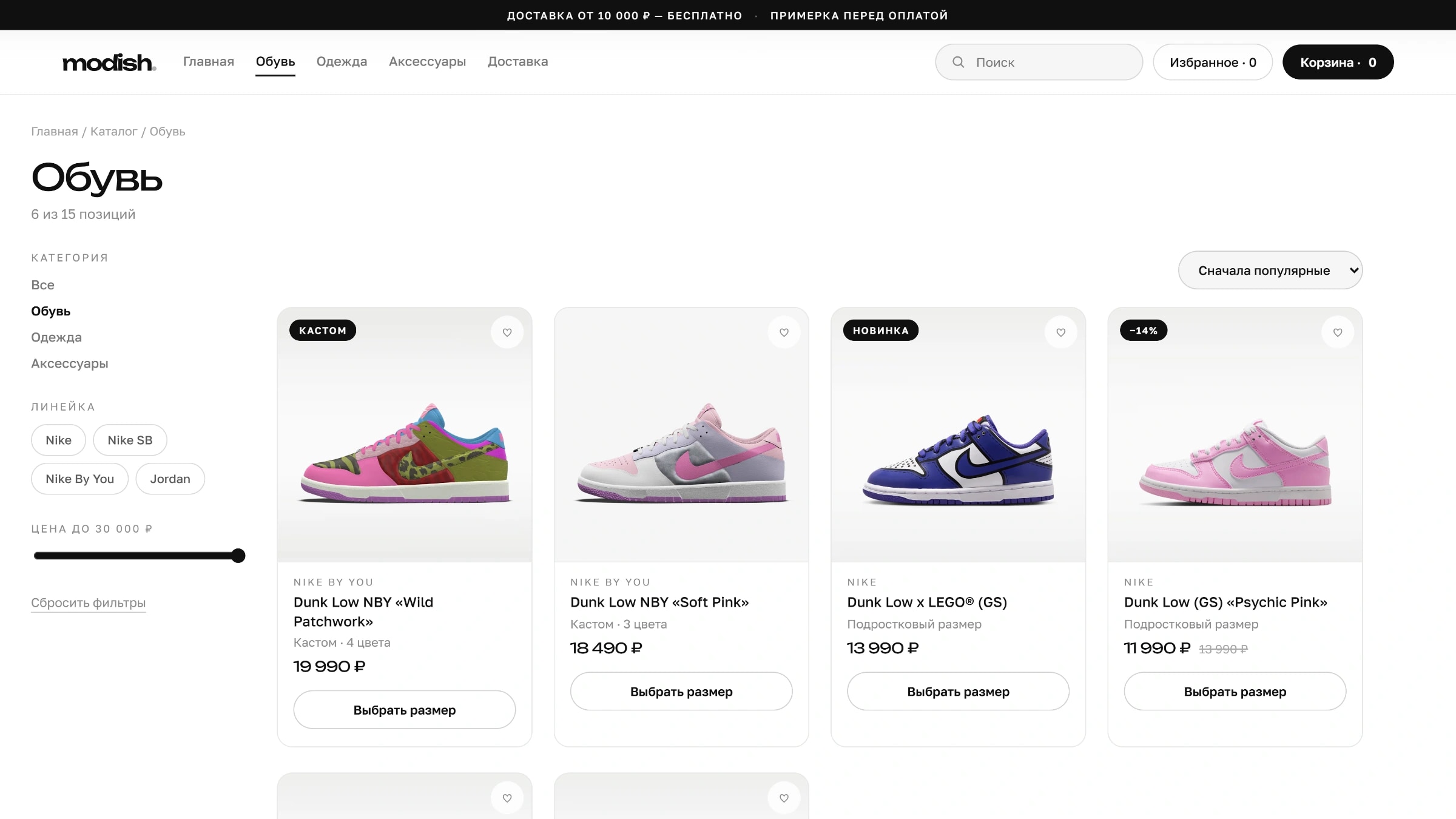Screen dimensions: 1456x819
Task: Tap heart on Dunk Low x LEGO card
Action: tap(1060, 332)
